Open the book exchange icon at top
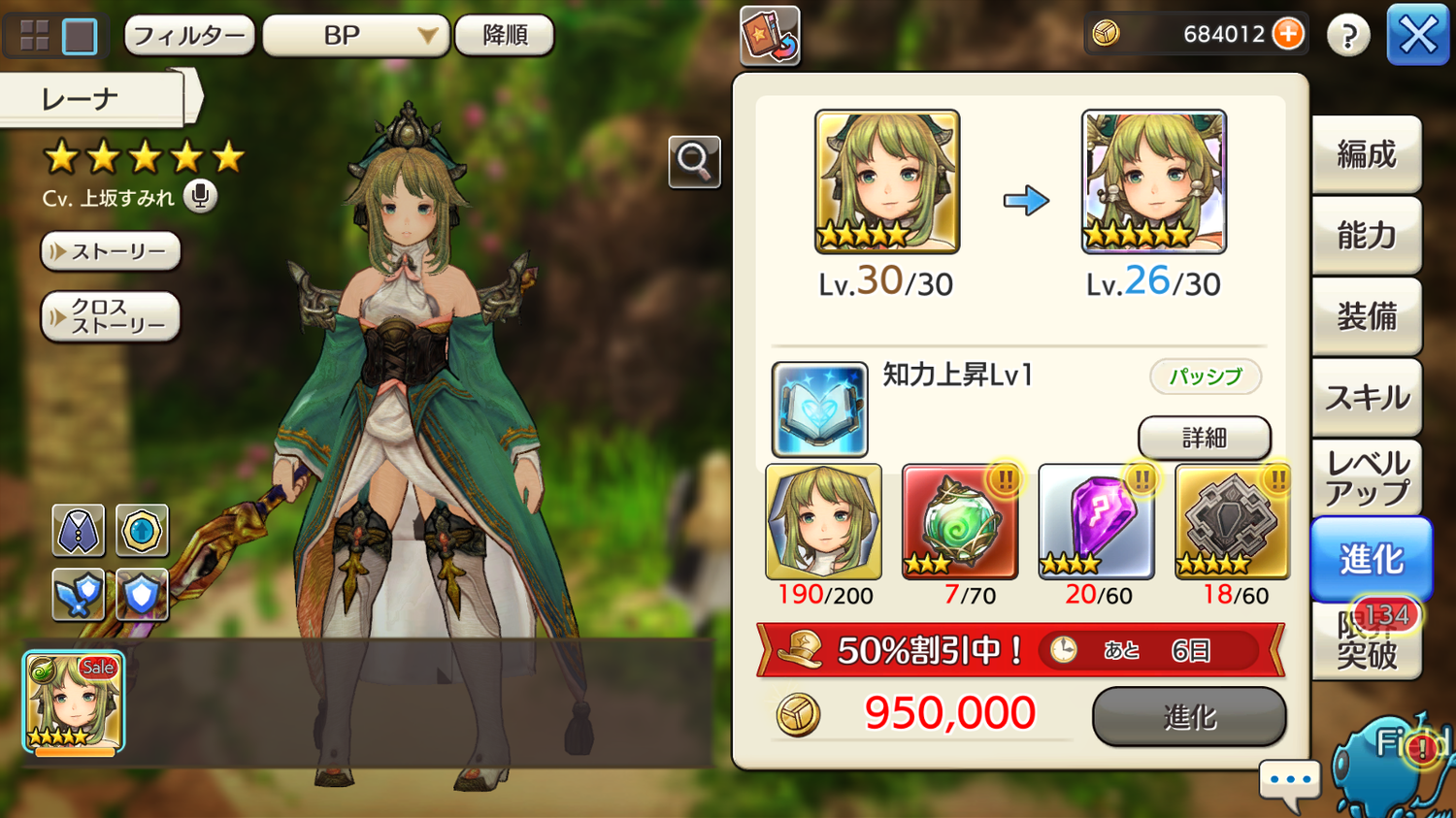The width and height of the screenshot is (1456, 818). (770, 36)
